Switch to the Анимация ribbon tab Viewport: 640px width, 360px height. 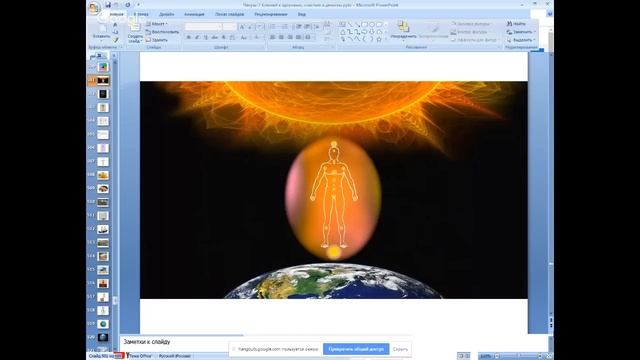[x=194, y=14]
